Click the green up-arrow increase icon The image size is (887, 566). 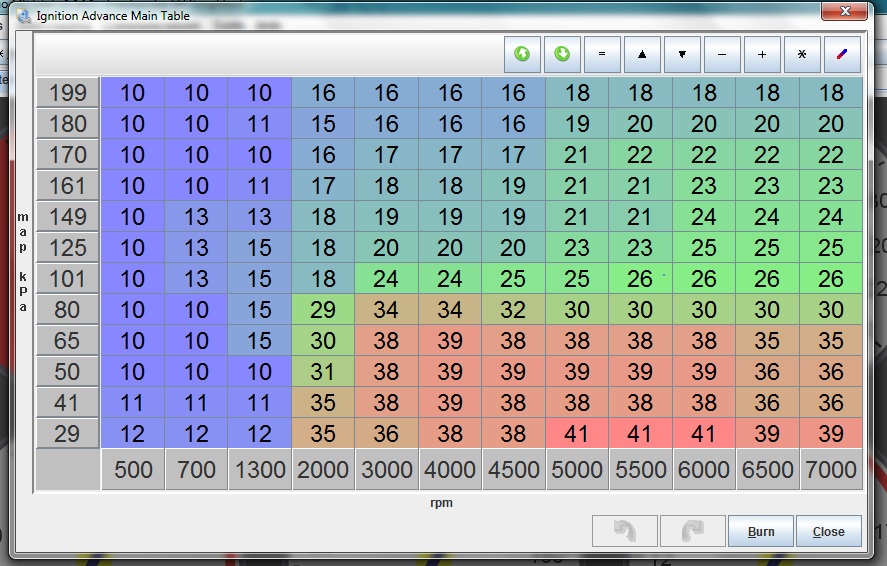522,54
